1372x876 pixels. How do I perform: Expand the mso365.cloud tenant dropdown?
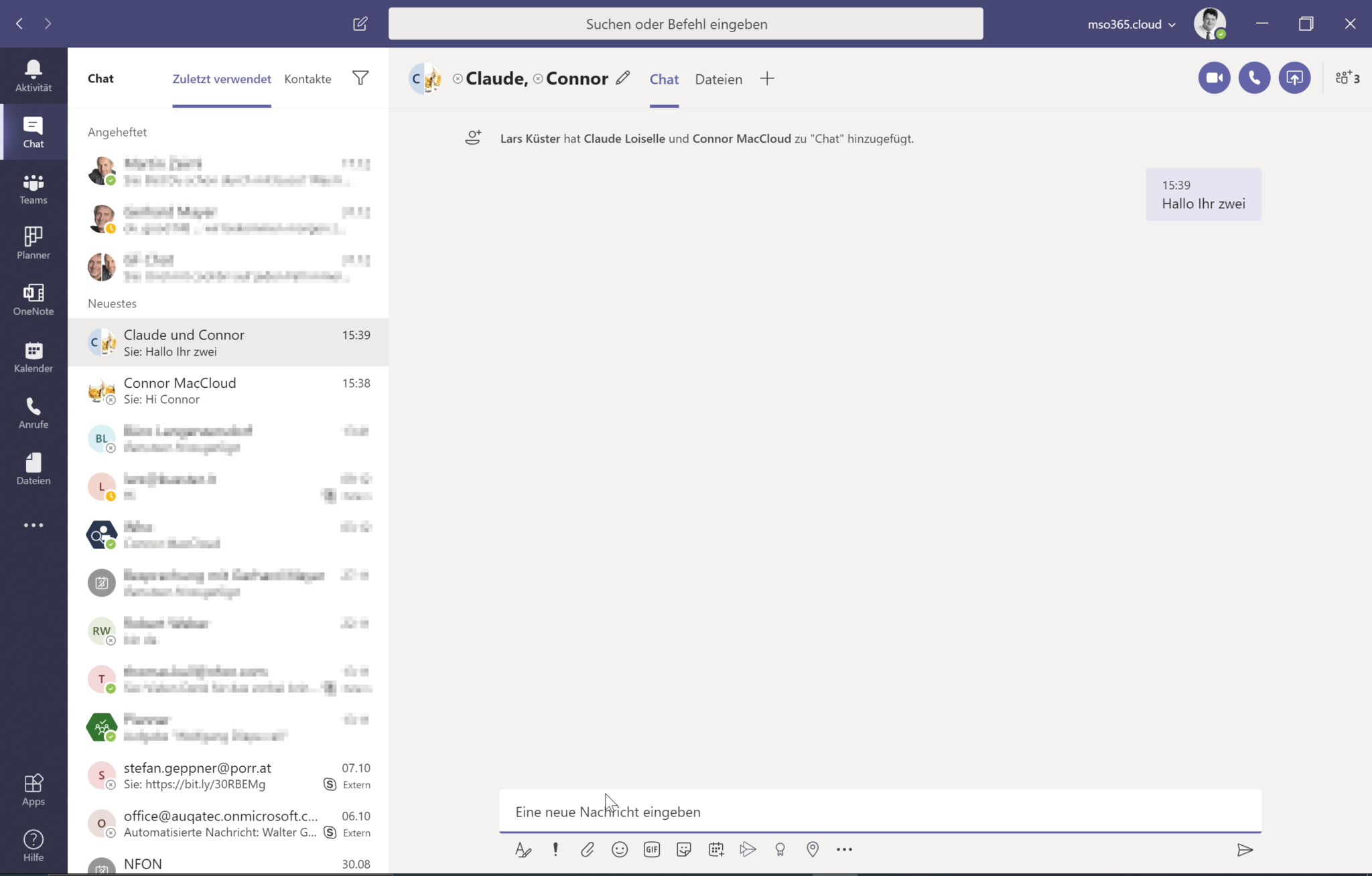[x=1131, y=24]
